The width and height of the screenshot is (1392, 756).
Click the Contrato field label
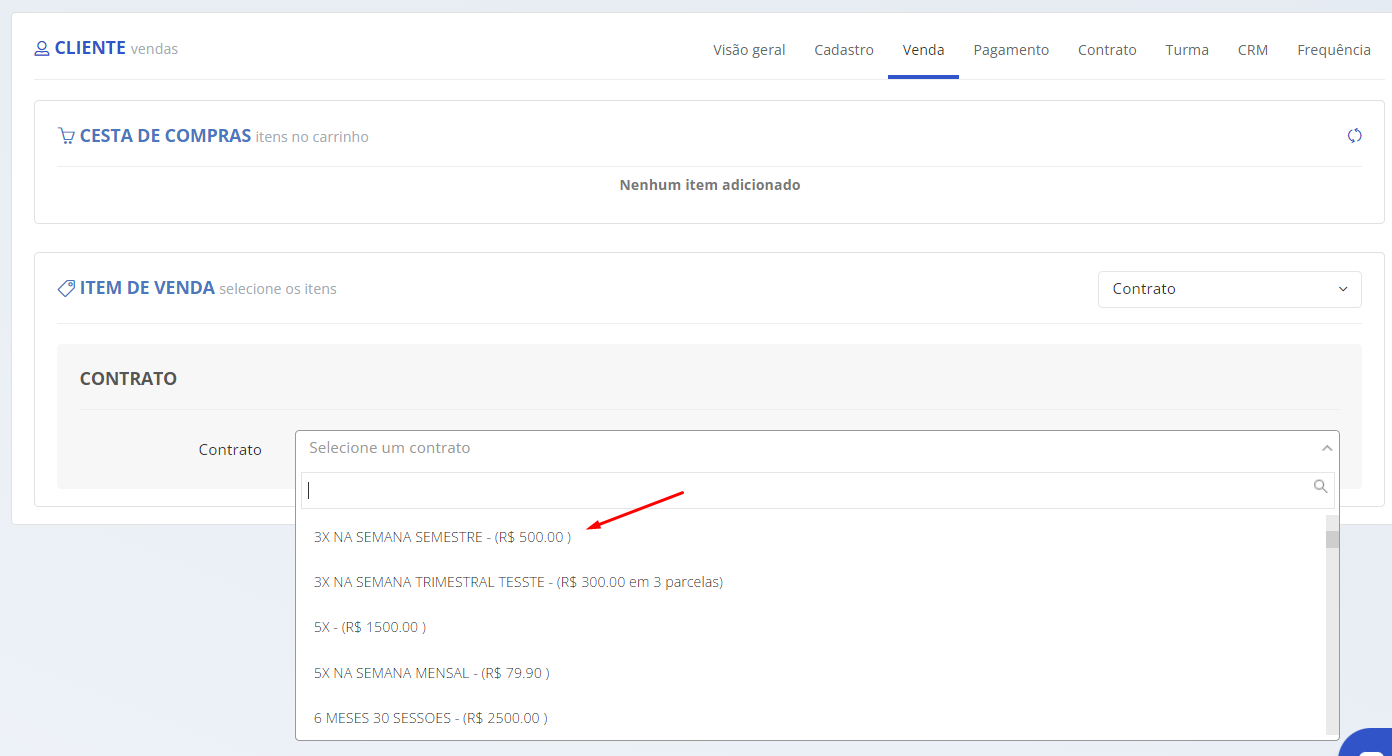coord(230,450)
